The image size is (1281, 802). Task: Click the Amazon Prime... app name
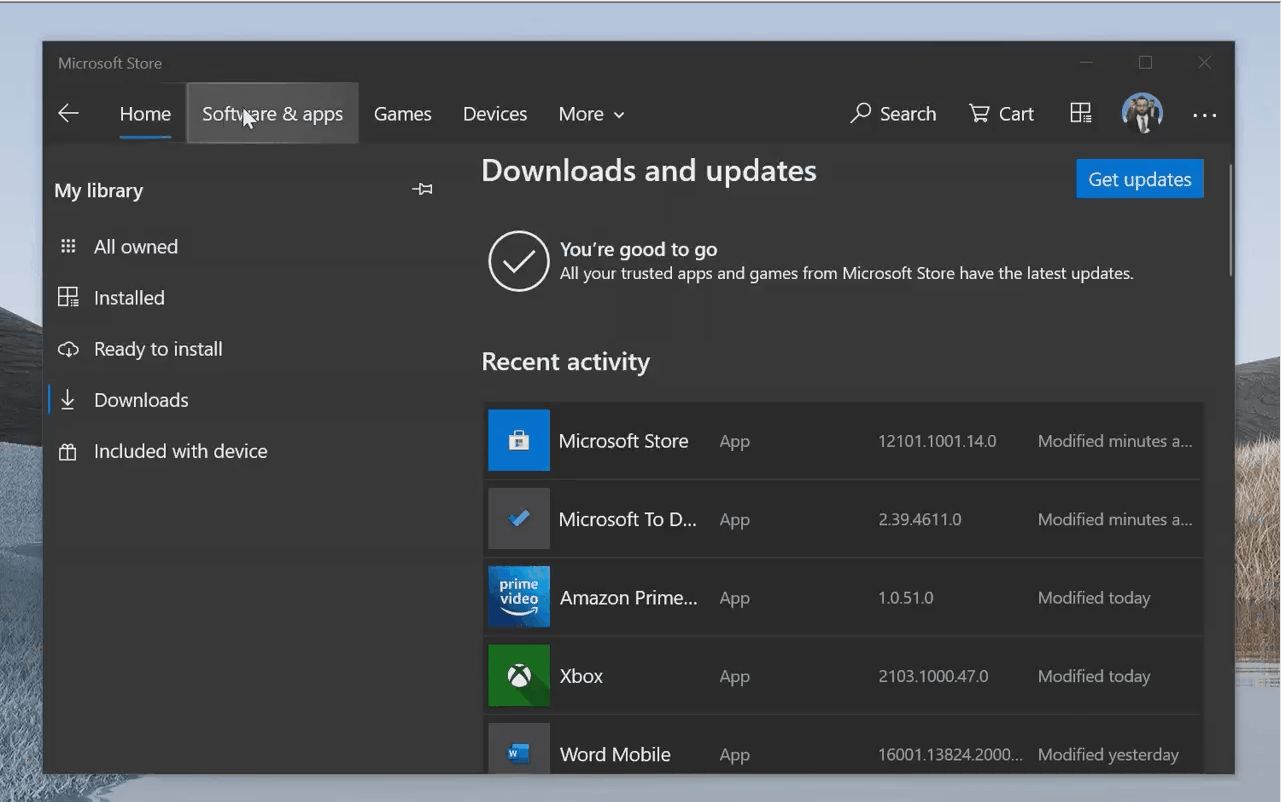click(629, 598)
